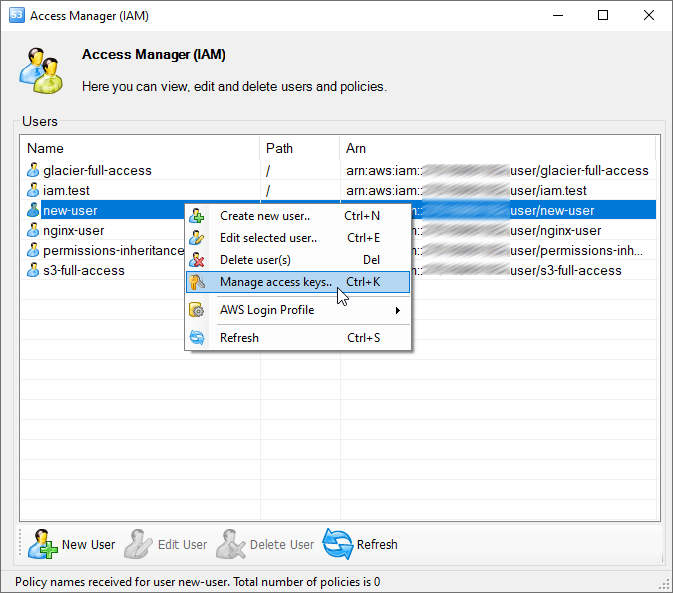
Task: Minimize the Access Manager window
Action: tap(558, 15)
